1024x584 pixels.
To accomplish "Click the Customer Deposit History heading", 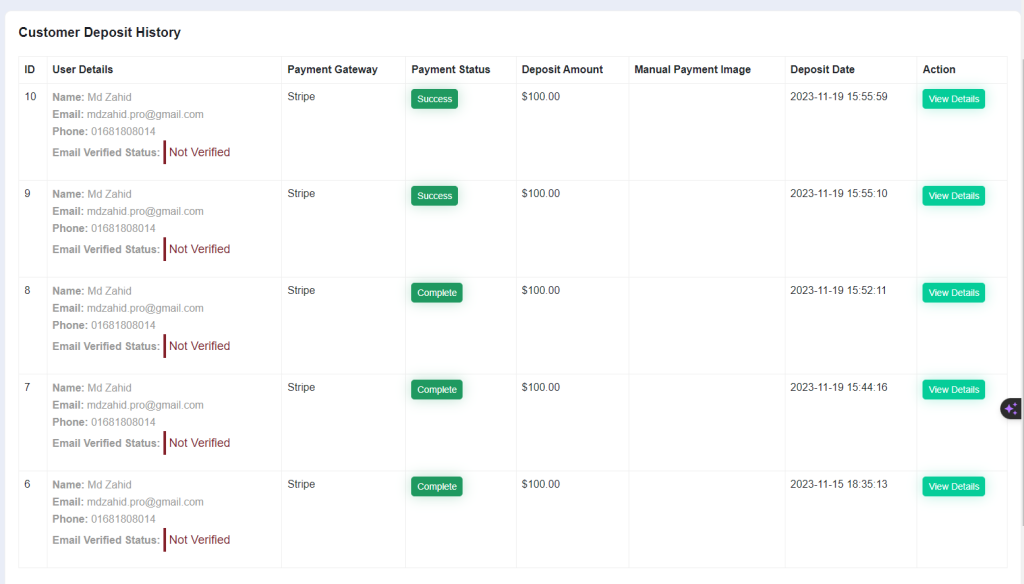I will (x=99, y=33).
